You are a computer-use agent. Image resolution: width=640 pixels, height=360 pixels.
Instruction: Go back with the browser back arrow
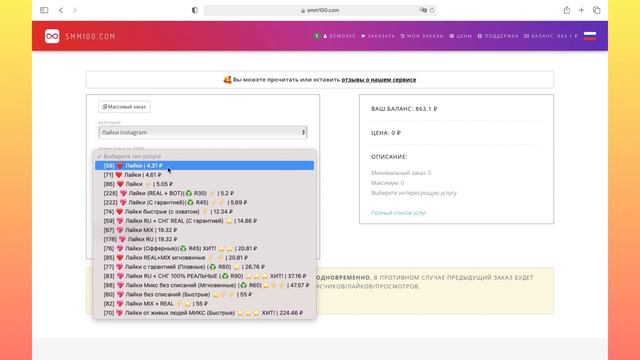tap(61, 10)
